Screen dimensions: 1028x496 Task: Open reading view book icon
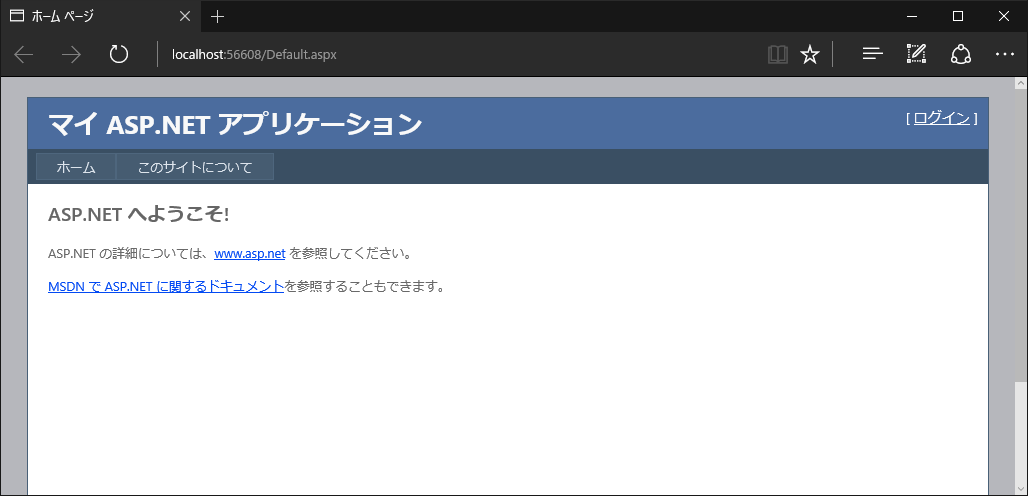777,54
